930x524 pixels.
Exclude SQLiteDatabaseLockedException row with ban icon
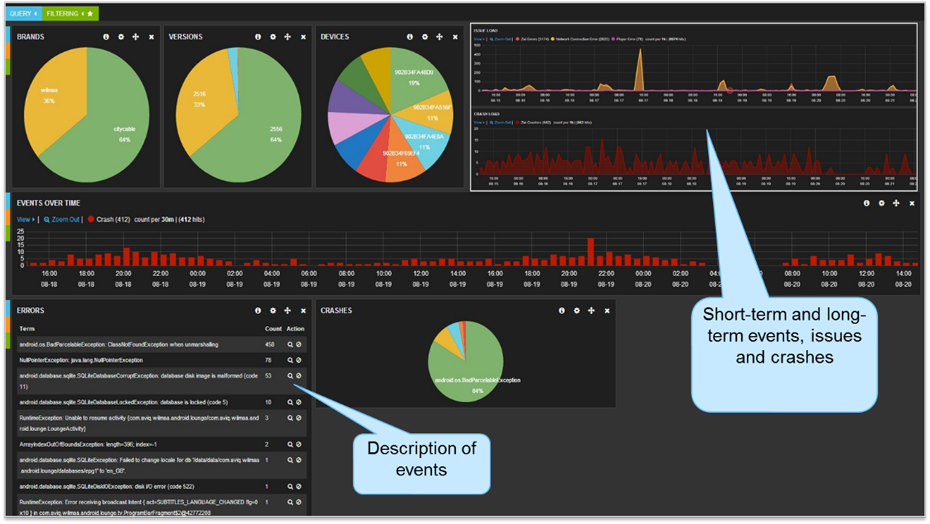[299, 402]
